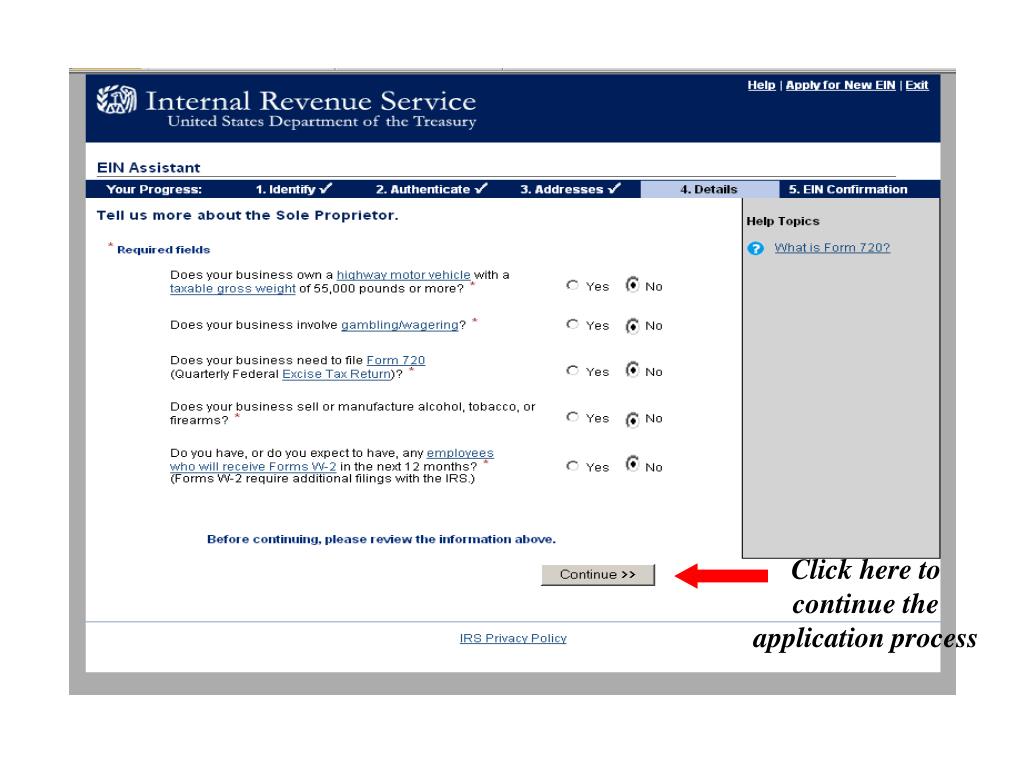
Task: Click the IRS eagle logo
Action: (116, 100)
